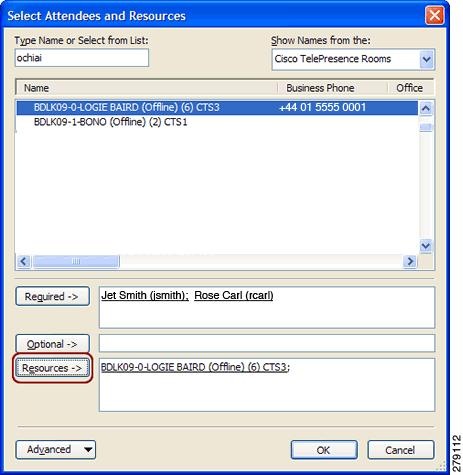Image resolution: width=463 pixels, height=475 pixels.
Task: Click the Cancel button
Action: coord(401,450)
